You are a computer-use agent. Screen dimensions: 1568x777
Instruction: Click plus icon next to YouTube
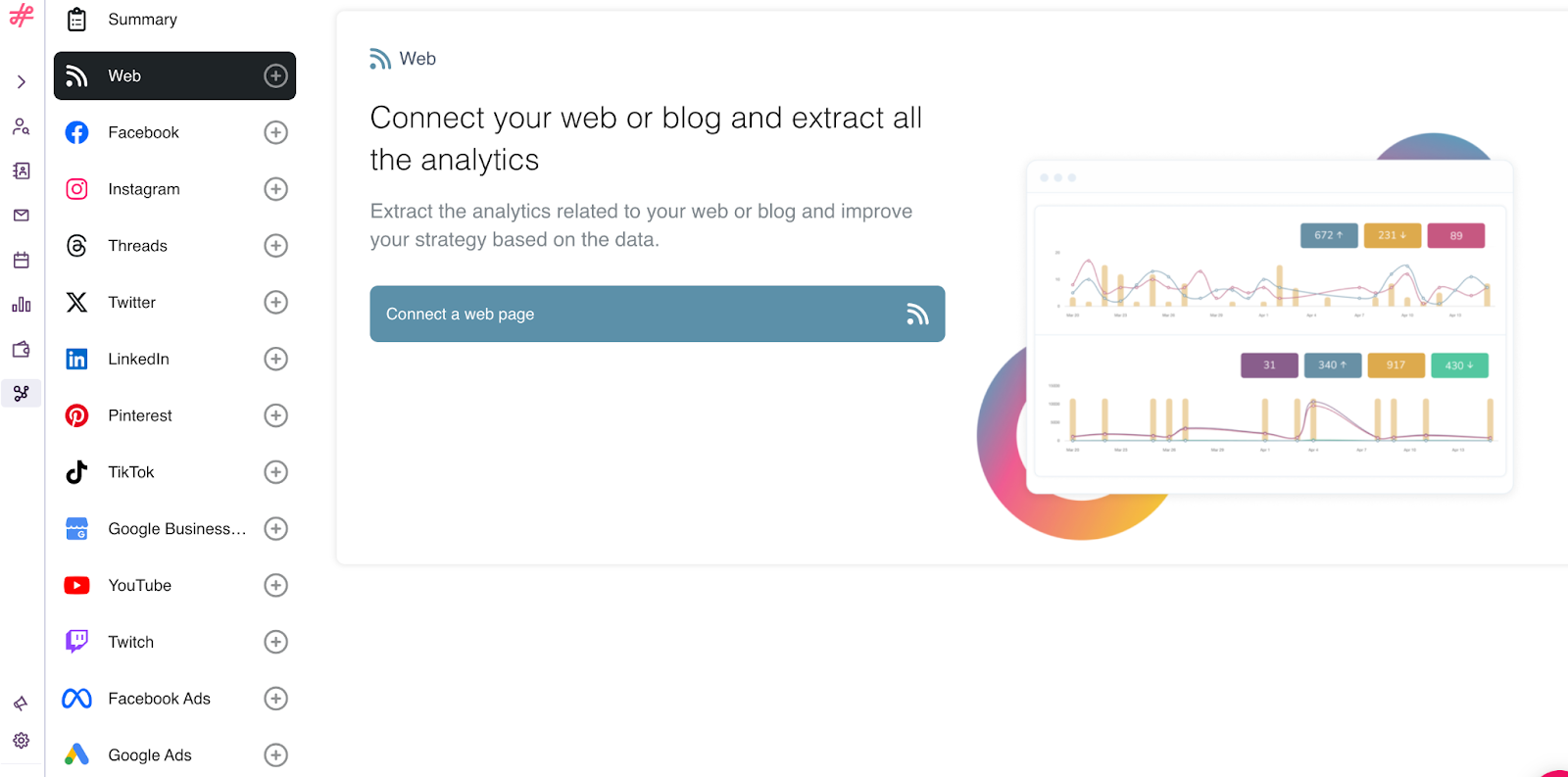[x=276, y=585]
